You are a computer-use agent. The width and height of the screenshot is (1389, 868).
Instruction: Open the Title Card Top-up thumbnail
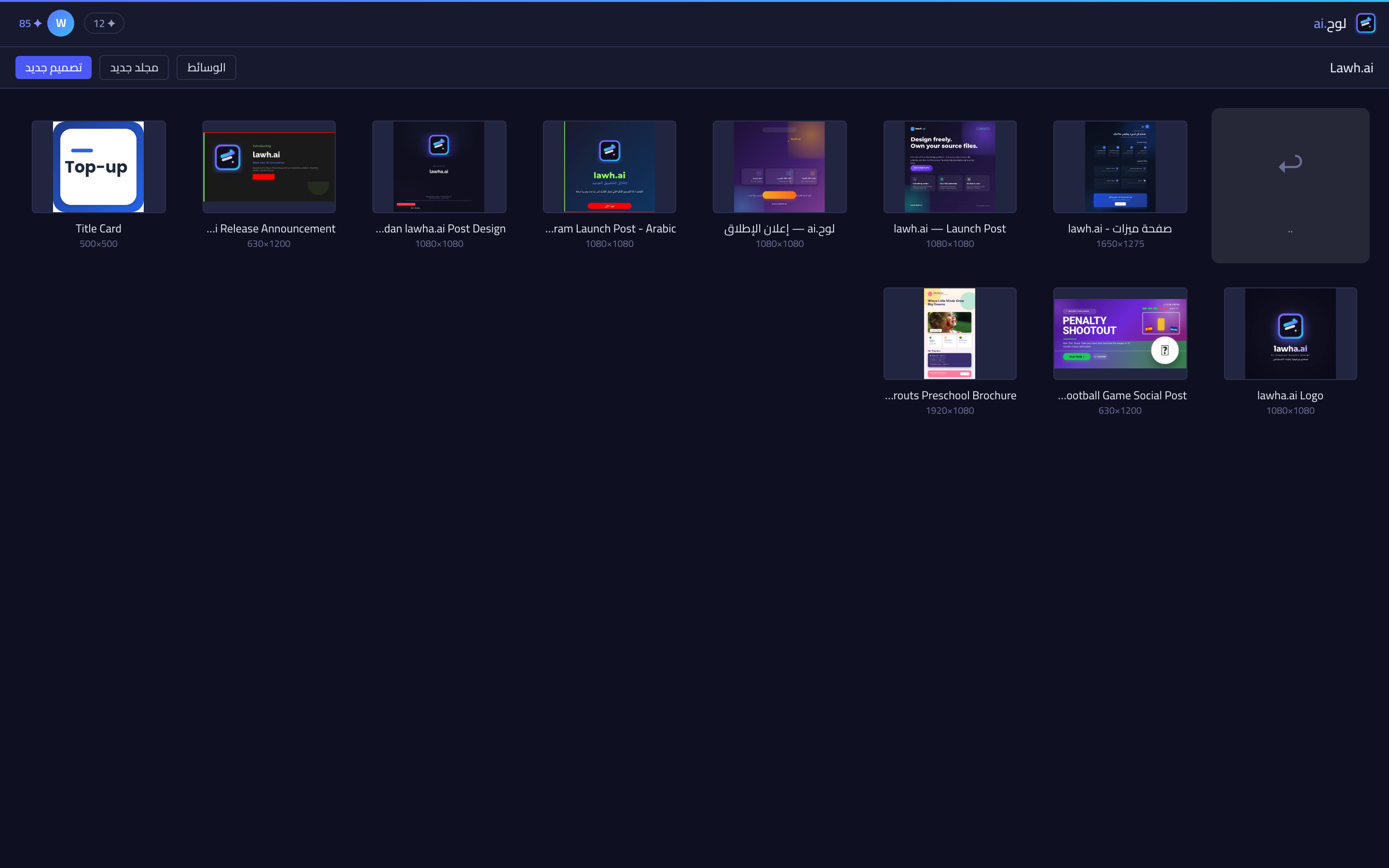(99, 166)
